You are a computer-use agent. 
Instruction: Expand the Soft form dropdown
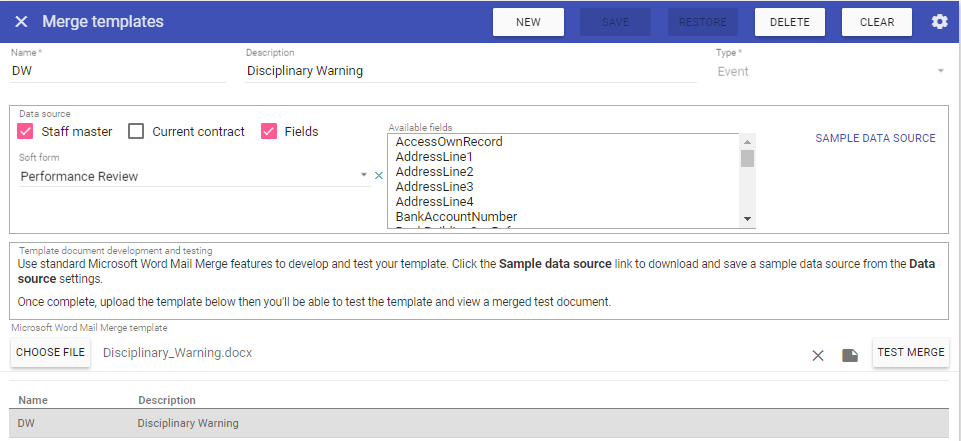[x=364, y=176]
